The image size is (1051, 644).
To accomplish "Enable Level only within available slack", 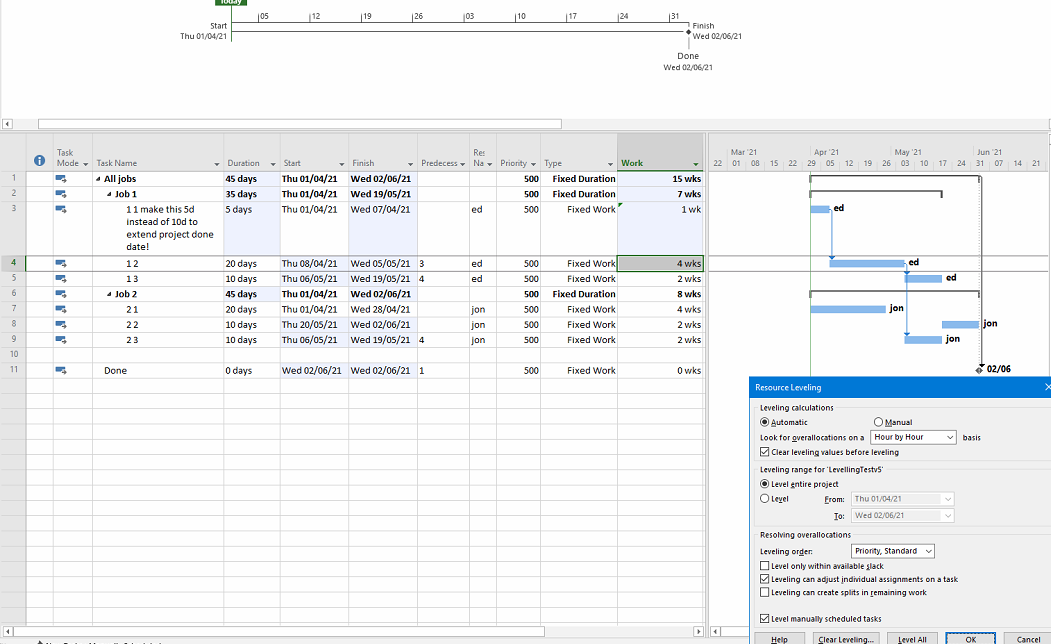I will click(764, 566).
